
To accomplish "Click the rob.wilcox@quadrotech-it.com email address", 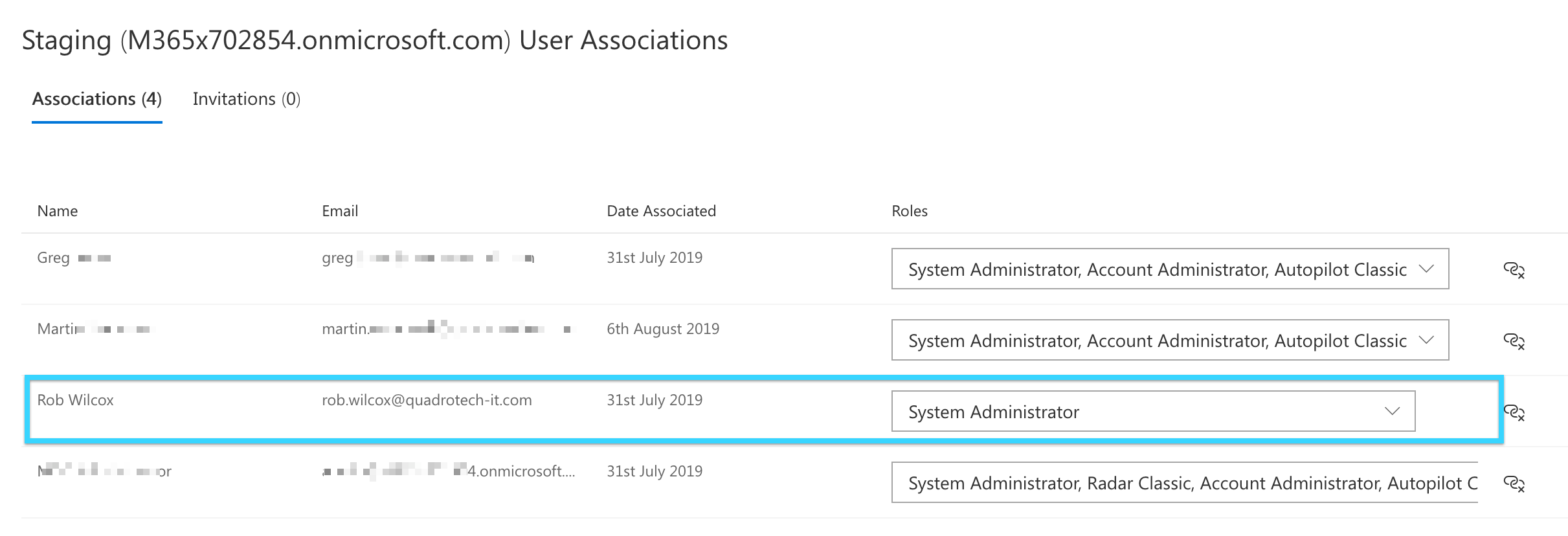I will click(427, 400).
